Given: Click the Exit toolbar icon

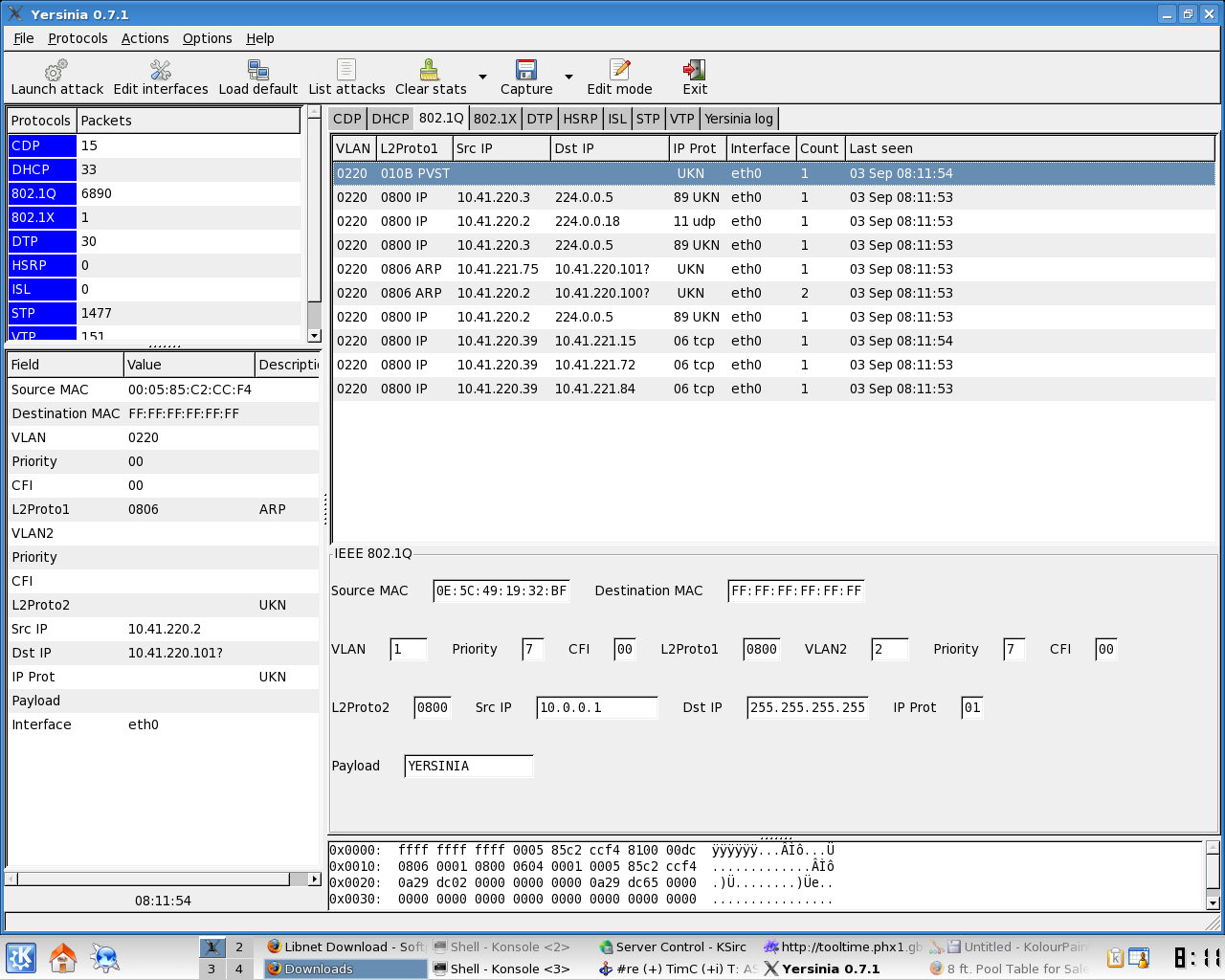Looking at the screenshot, I should (x=695, y=70).
